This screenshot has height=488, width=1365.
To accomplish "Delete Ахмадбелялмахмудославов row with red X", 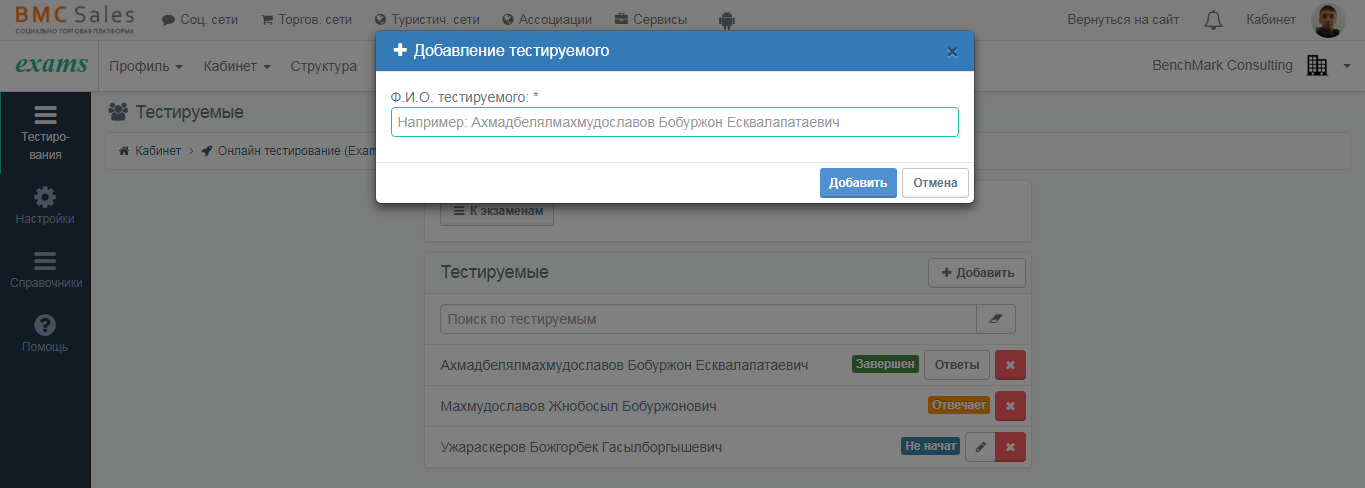I will tap(1010, 365).
